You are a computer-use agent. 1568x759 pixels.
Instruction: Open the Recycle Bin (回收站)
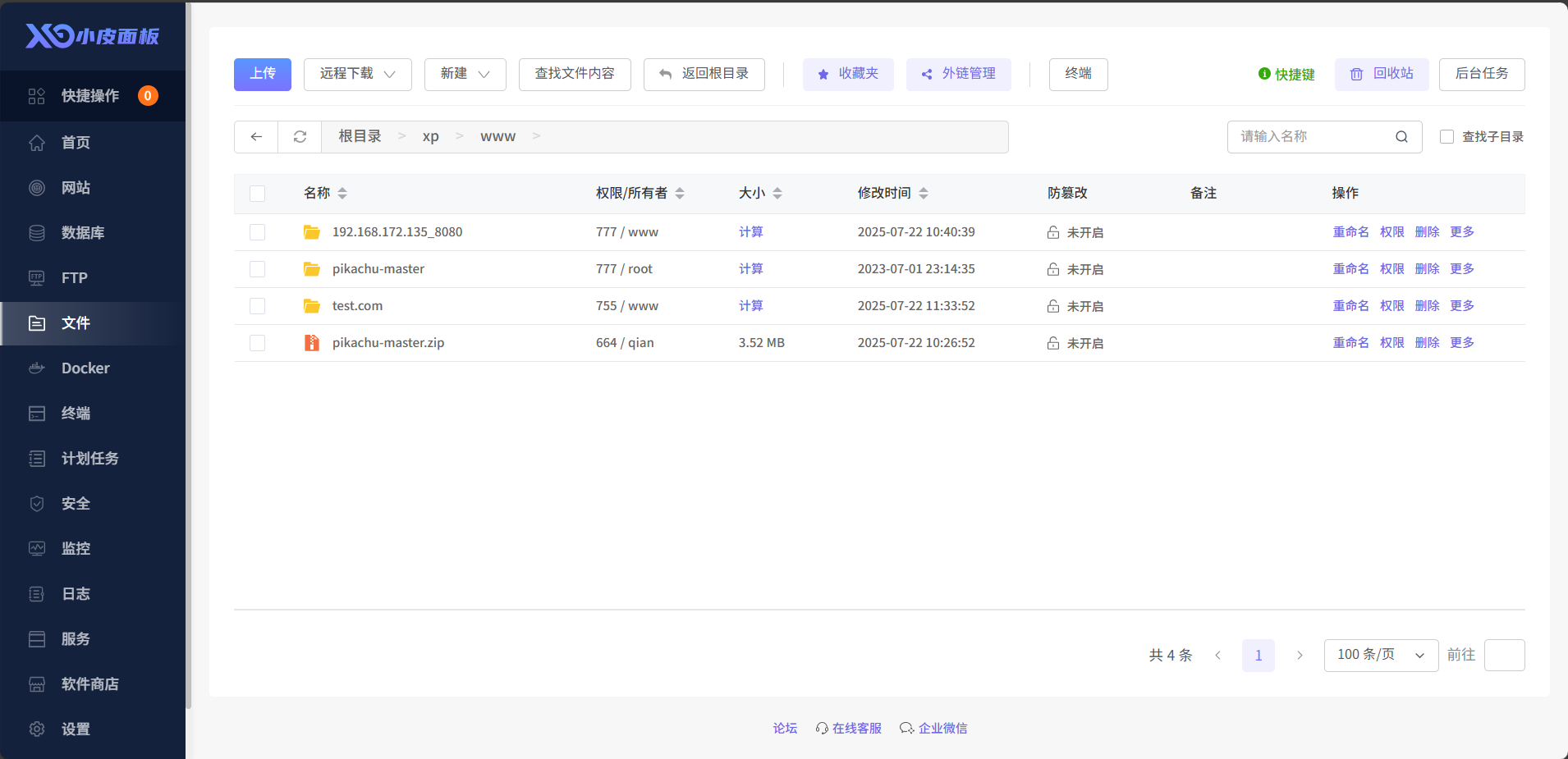(1382, 75)
